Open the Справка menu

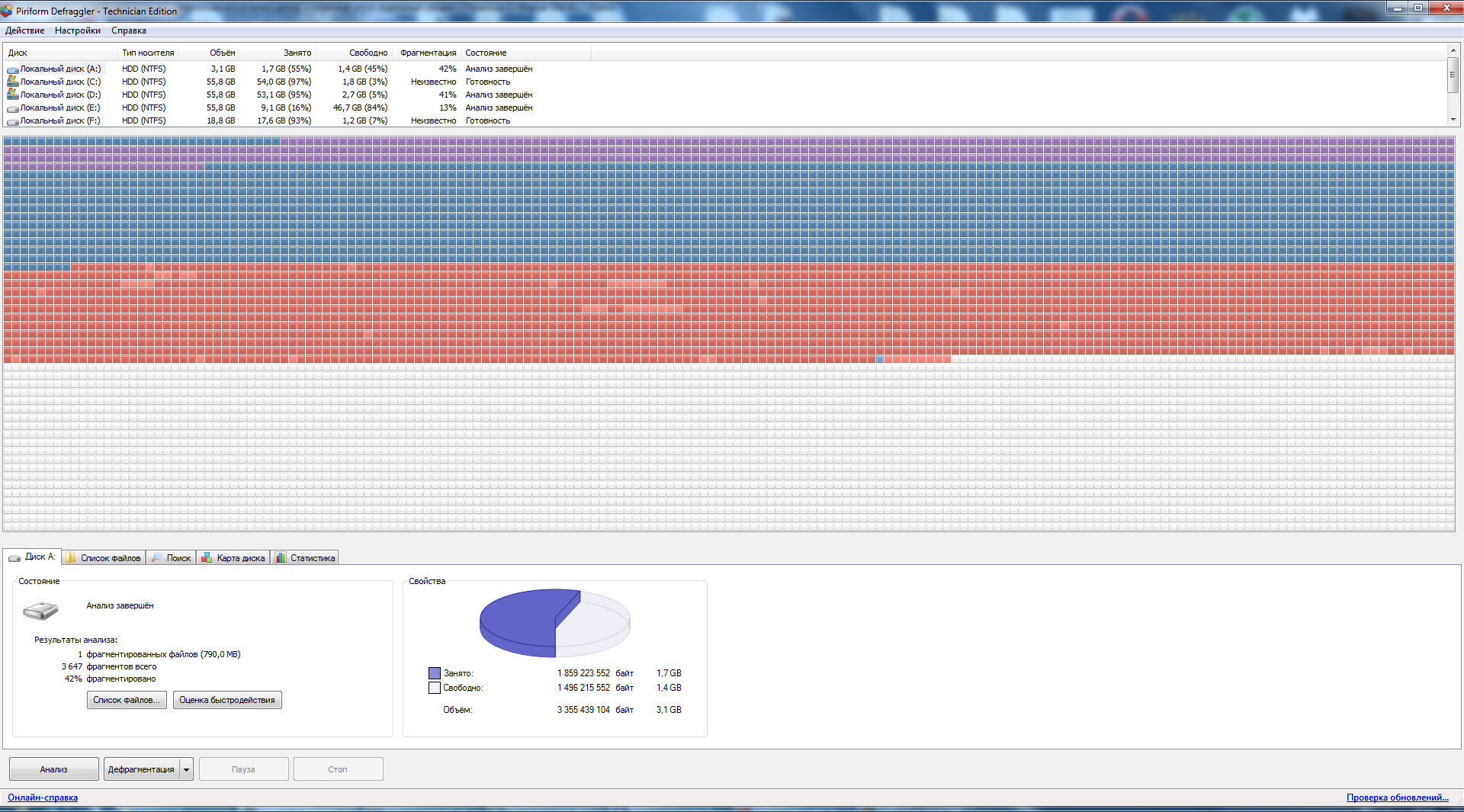(129, 30)
